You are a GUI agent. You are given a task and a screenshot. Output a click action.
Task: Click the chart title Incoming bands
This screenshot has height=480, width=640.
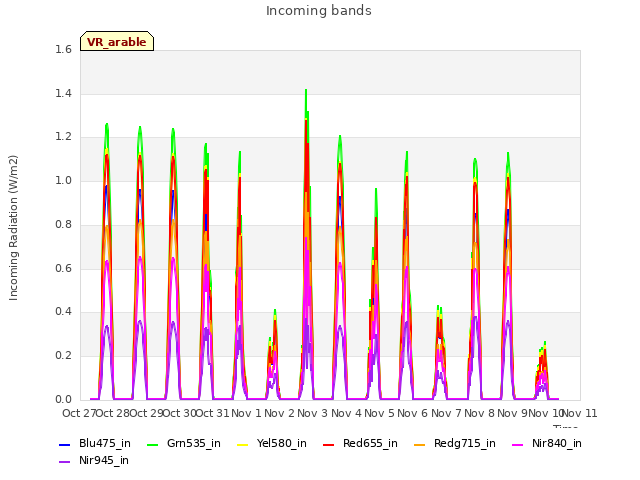click(319, 11)
